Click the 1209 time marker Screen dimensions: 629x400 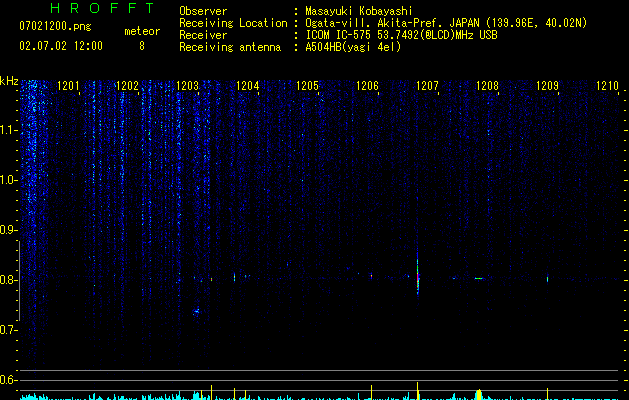548,86
